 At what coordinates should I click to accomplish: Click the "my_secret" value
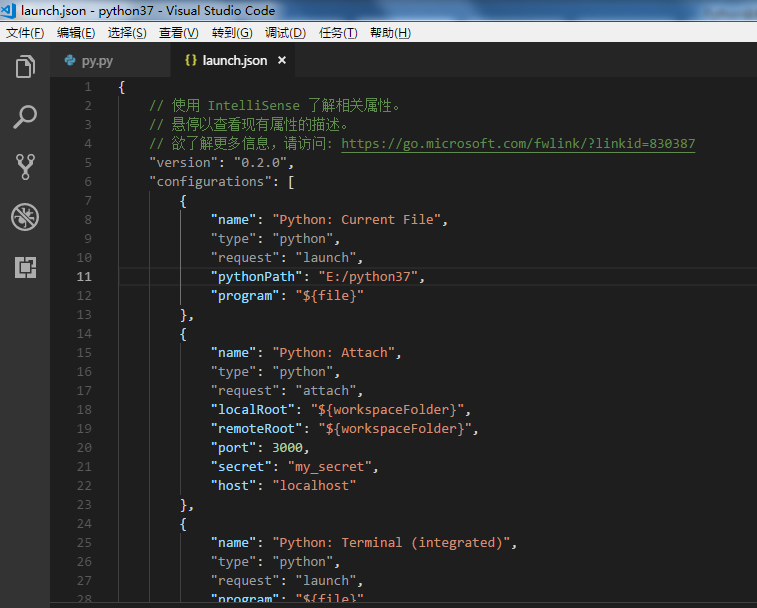click(330, 467)
